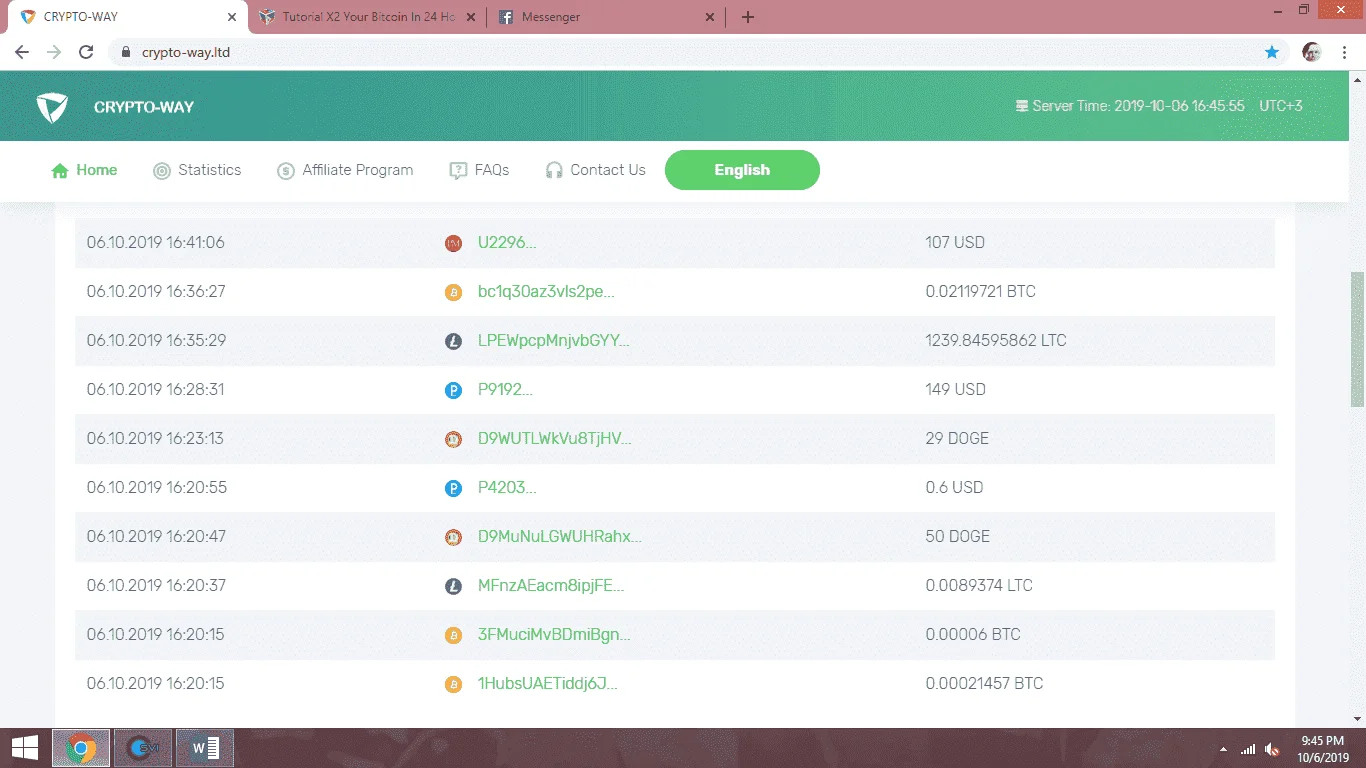Click the Bitcoin icon beside 1HubsUAETiddj6J
Screen dimensions: 1366x768
pos(453,684)
